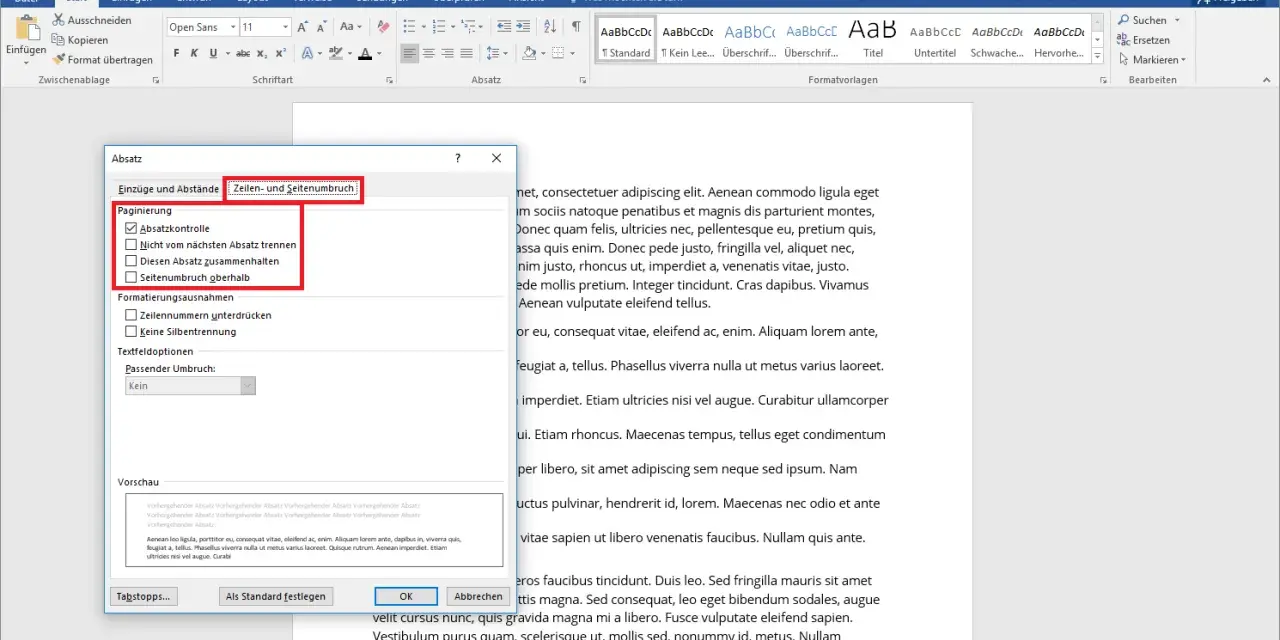Apply Titel style from gallery
The width and height of the screenshot is (1280, 640).
coord(873,40)
